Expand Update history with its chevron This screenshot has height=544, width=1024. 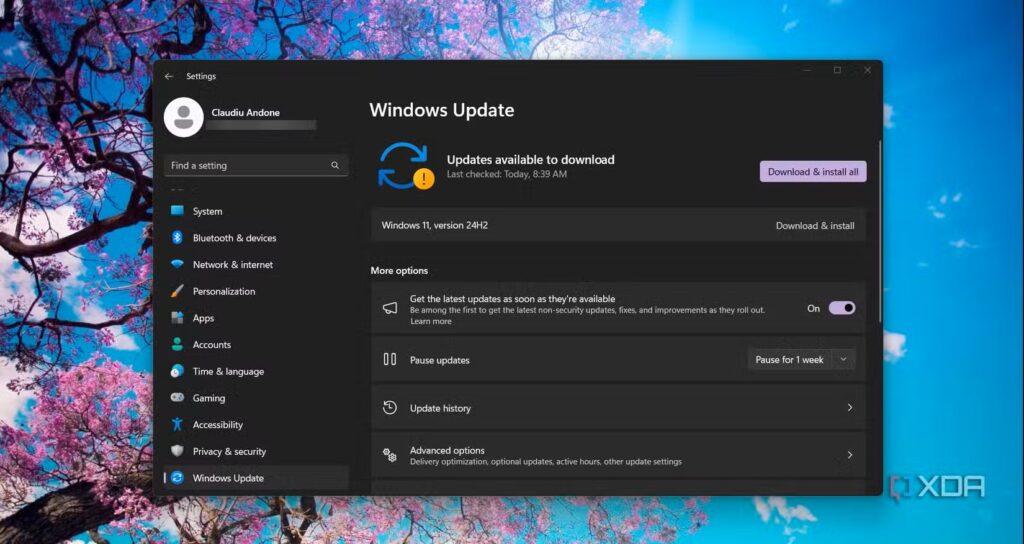click(849, 408)
